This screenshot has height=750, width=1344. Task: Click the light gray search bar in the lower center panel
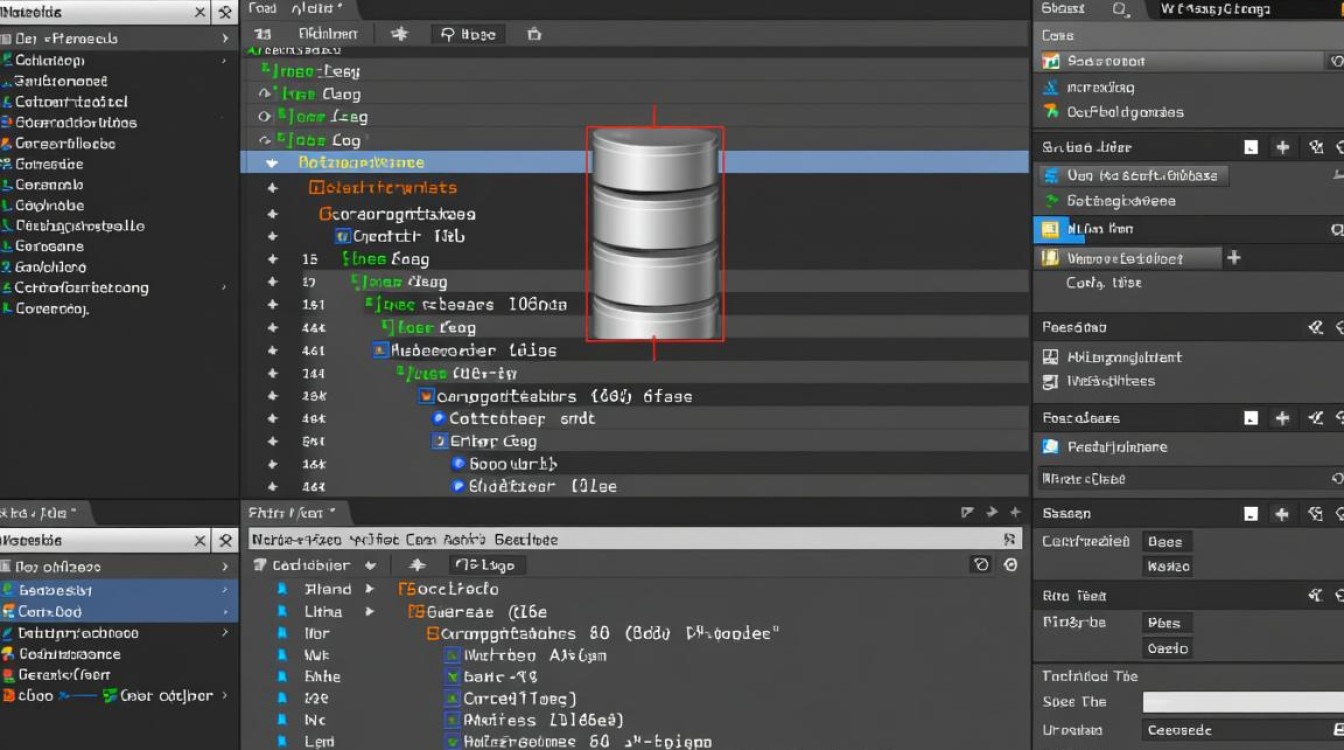click(635, 539)
